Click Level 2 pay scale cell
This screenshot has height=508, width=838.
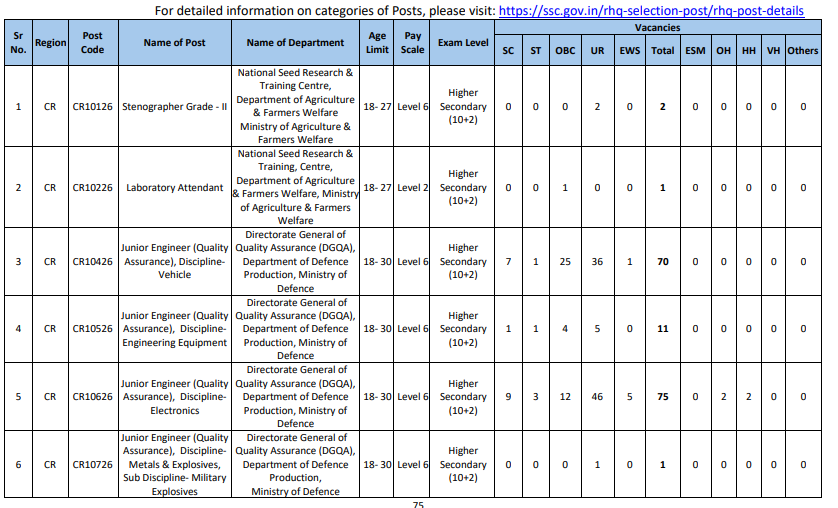tap(412, 187)
